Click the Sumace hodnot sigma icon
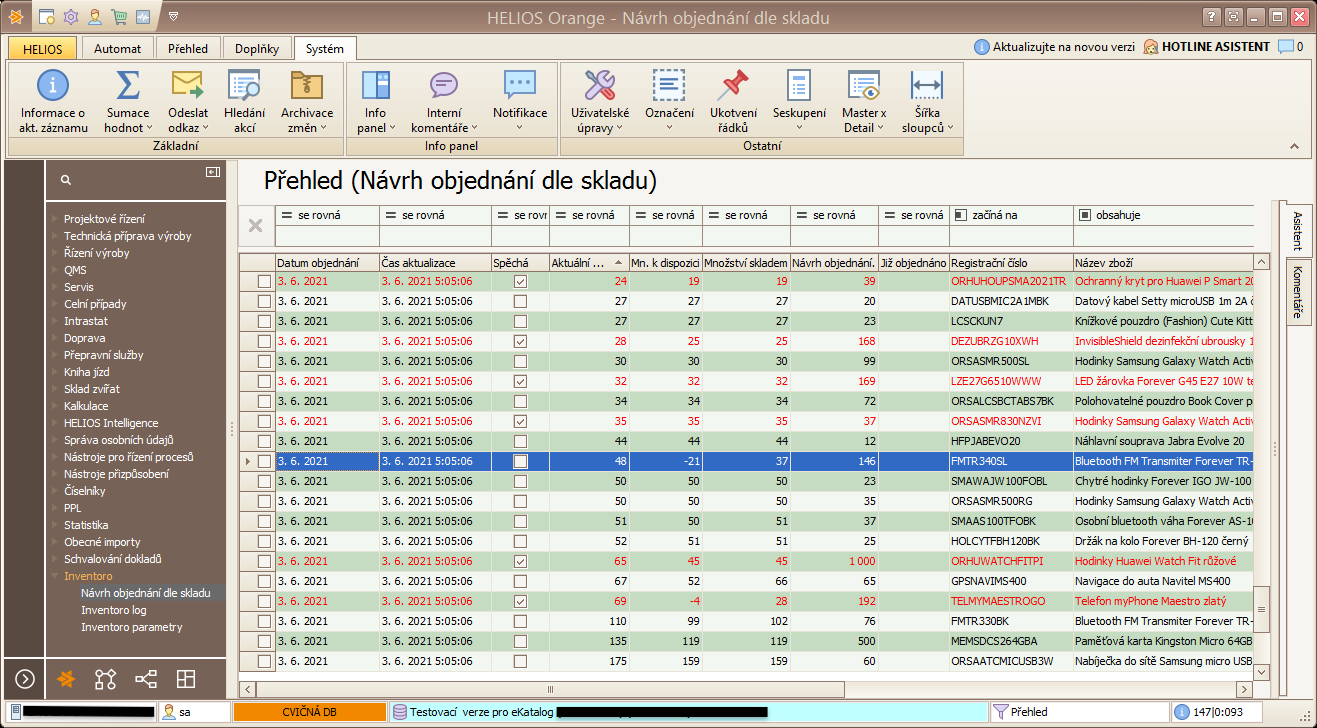The image size is (1317, 728). (127, 87)
